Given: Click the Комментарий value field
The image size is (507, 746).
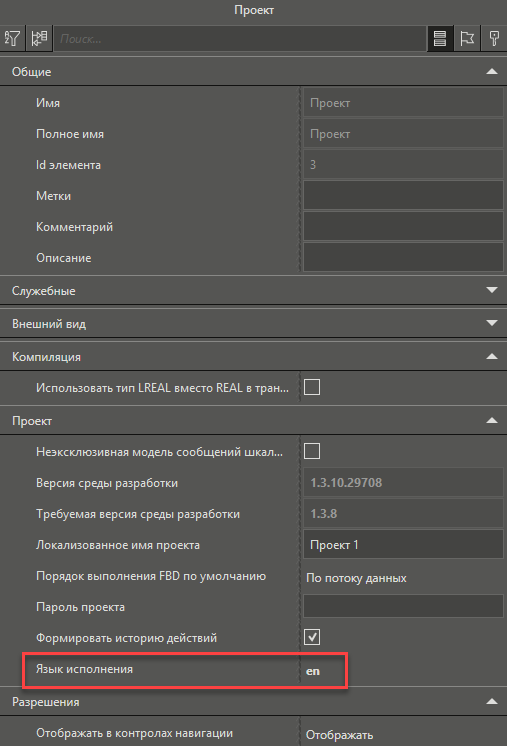Looking at the screenshot, I should 403,226.
